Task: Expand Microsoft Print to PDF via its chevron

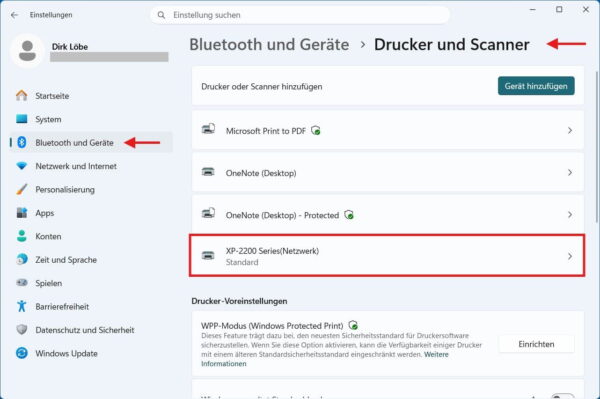Action: pyautogui.click(x=570, y=130)
